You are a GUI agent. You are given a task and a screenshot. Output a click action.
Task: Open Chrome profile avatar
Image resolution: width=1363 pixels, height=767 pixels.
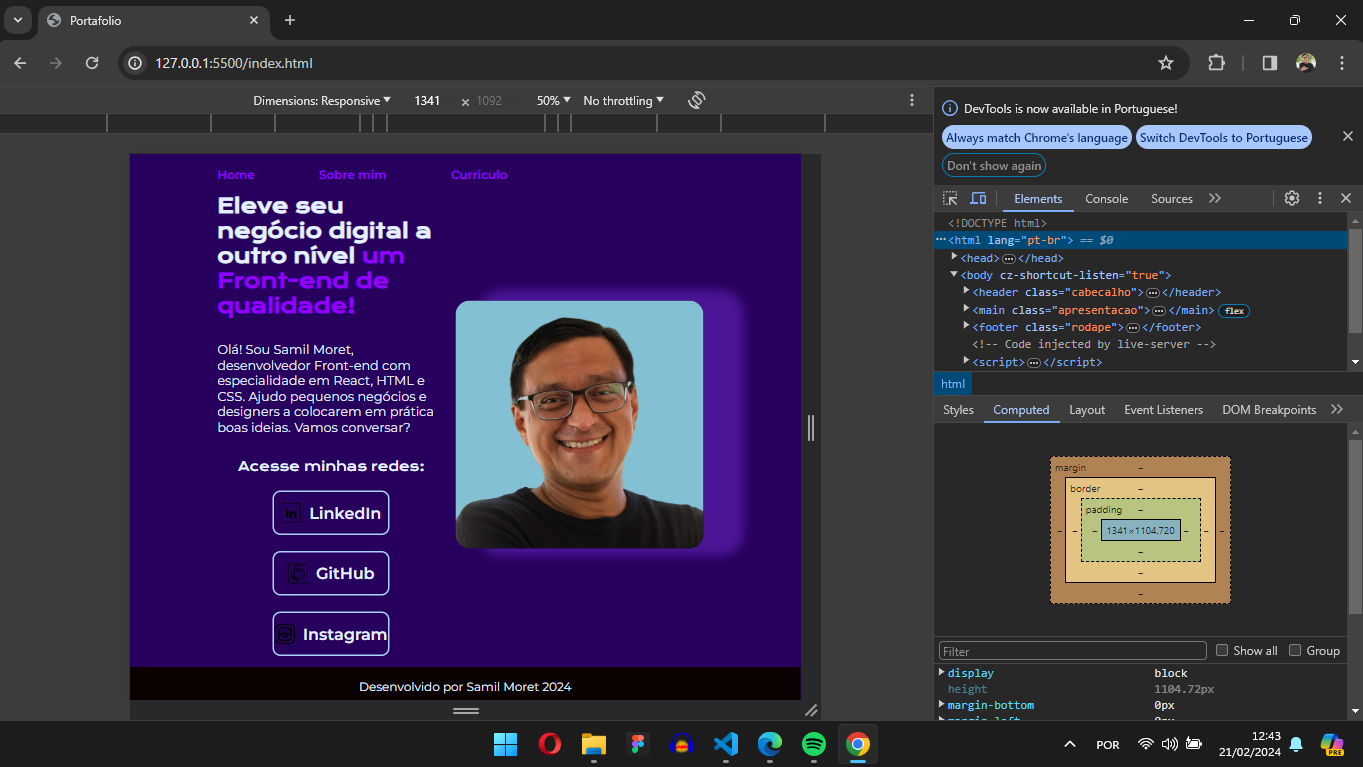(1306, 63)
